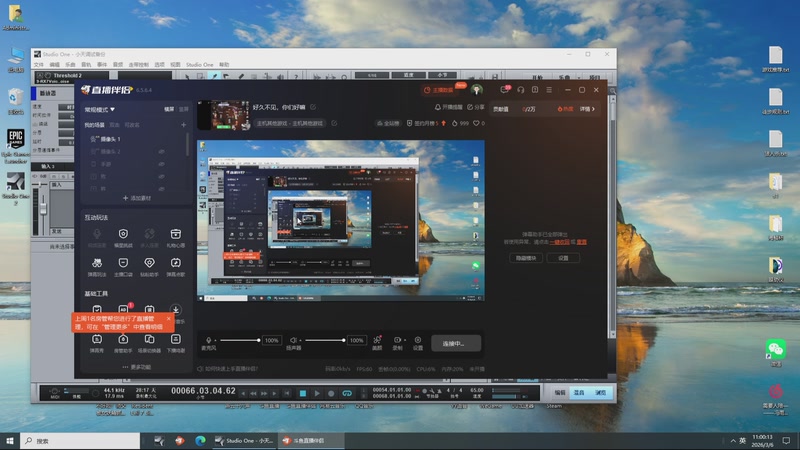The image size is (800, 450).
Task: Open the hamburger menu in 直播伴侣 title bar
Action: (x=549, y=90)
